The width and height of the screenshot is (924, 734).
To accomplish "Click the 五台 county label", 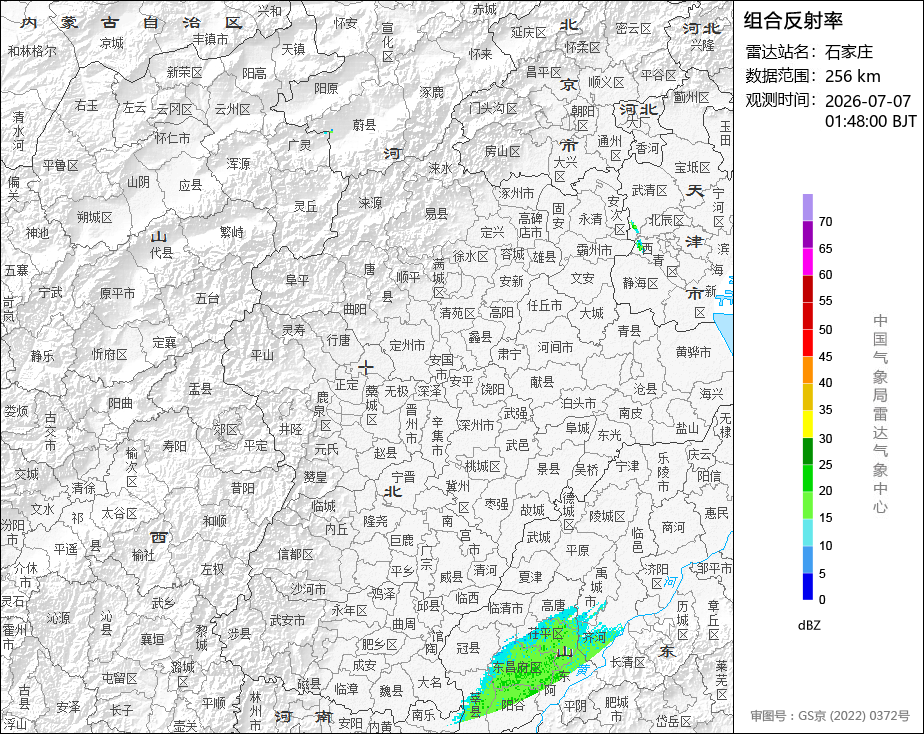I will pyautogui.click(x=207, y=299).
